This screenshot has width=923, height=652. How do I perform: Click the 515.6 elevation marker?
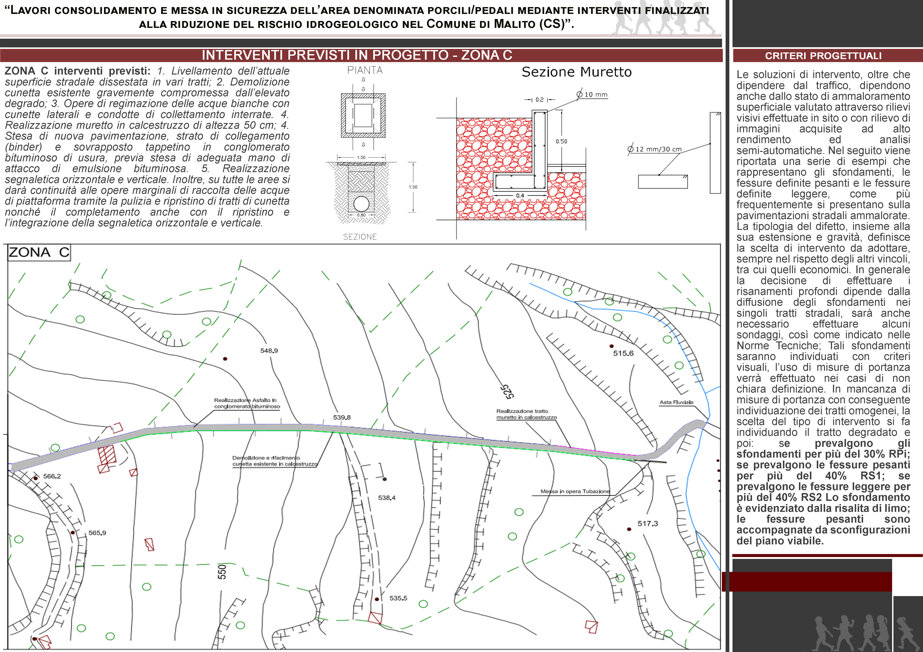pyautogui.click(x=622, y=352)
